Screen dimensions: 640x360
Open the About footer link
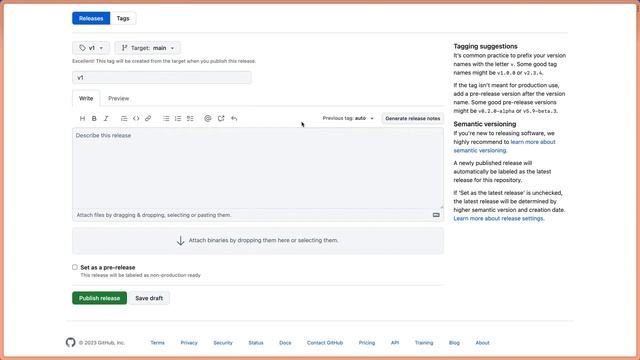482,342
